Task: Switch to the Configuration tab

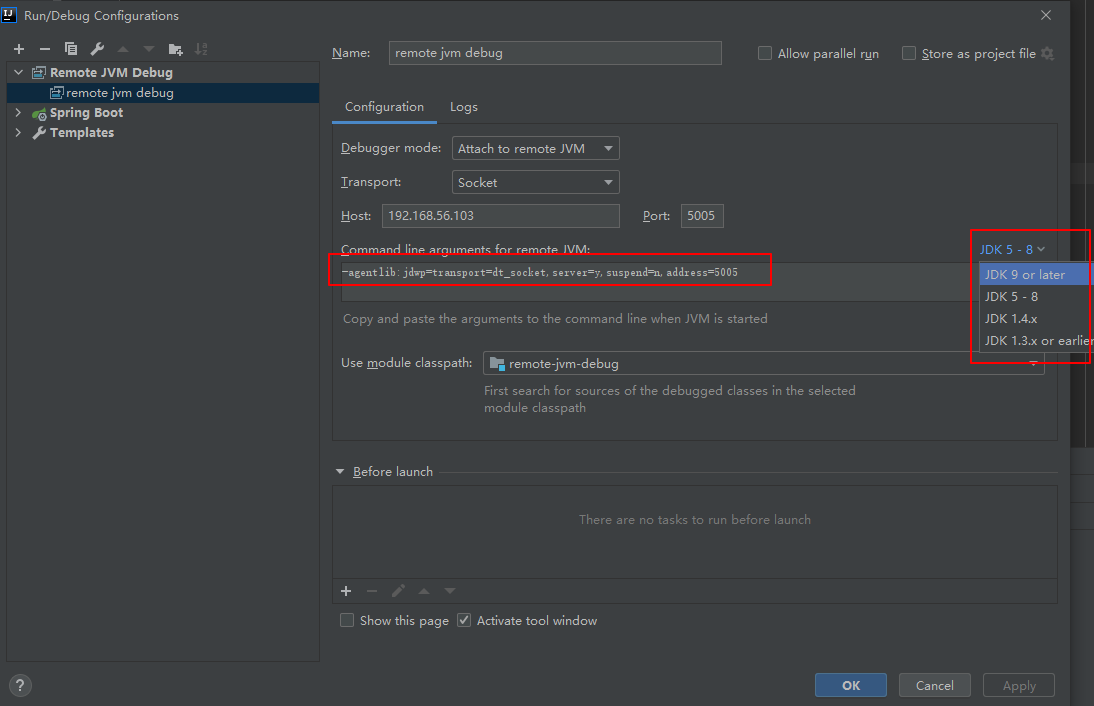Action: coord(384,107)
